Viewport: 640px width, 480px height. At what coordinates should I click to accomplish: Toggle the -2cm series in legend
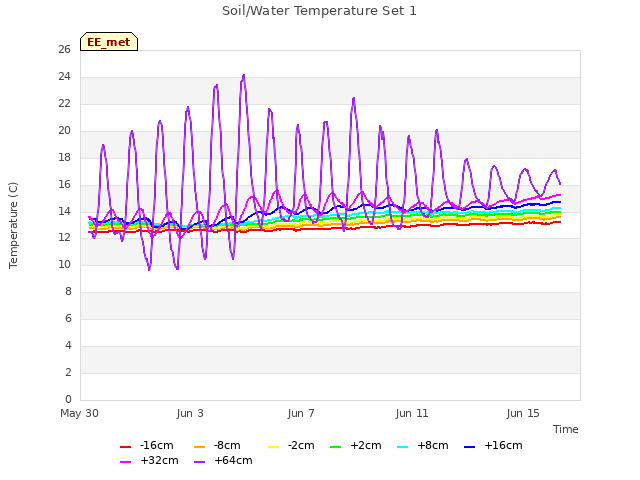coord(291,445)
